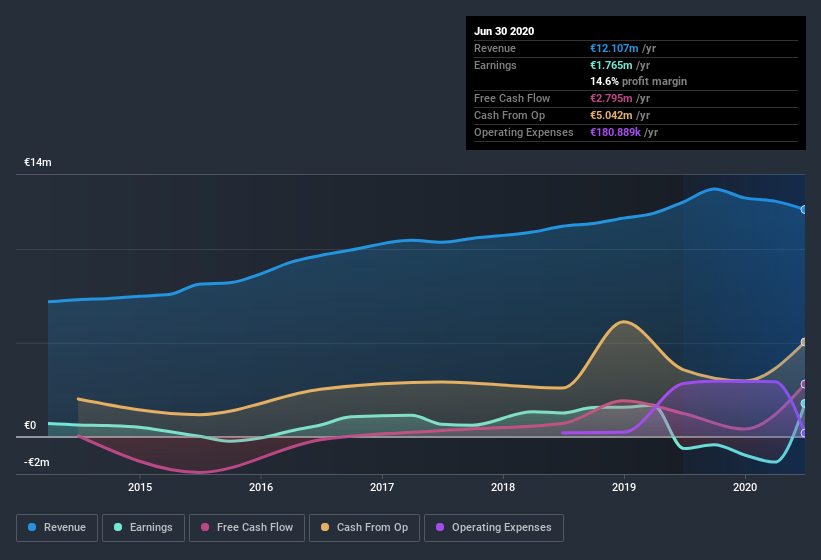The image size is (821, 560).
Task: Click the teal Earnings endpoint marker
Action: (x=804, y=404)
